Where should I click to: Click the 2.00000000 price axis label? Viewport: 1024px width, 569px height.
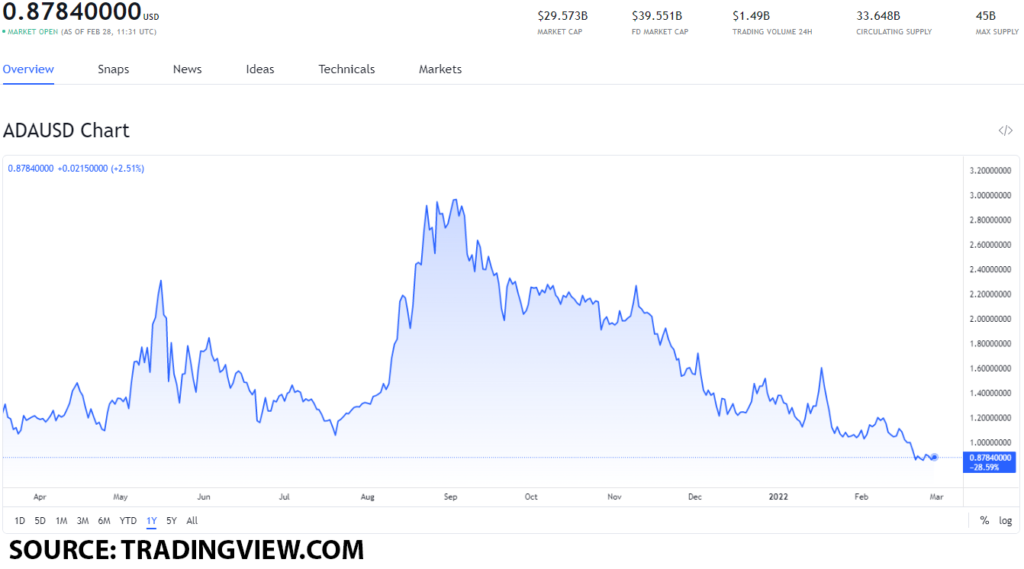(x=990, y=319)
